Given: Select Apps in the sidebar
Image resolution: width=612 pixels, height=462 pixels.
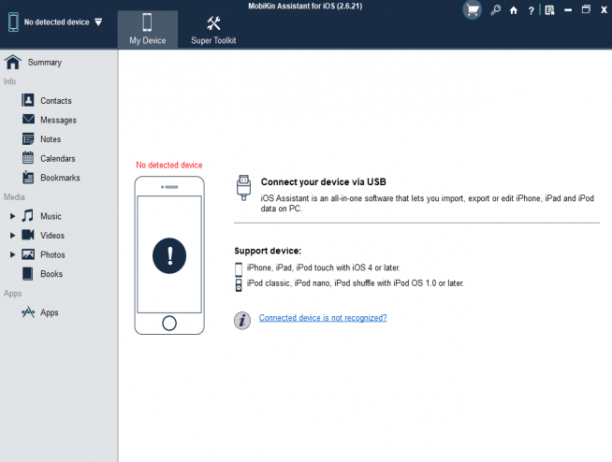Looking at the screenshot, I should [40, 313].
